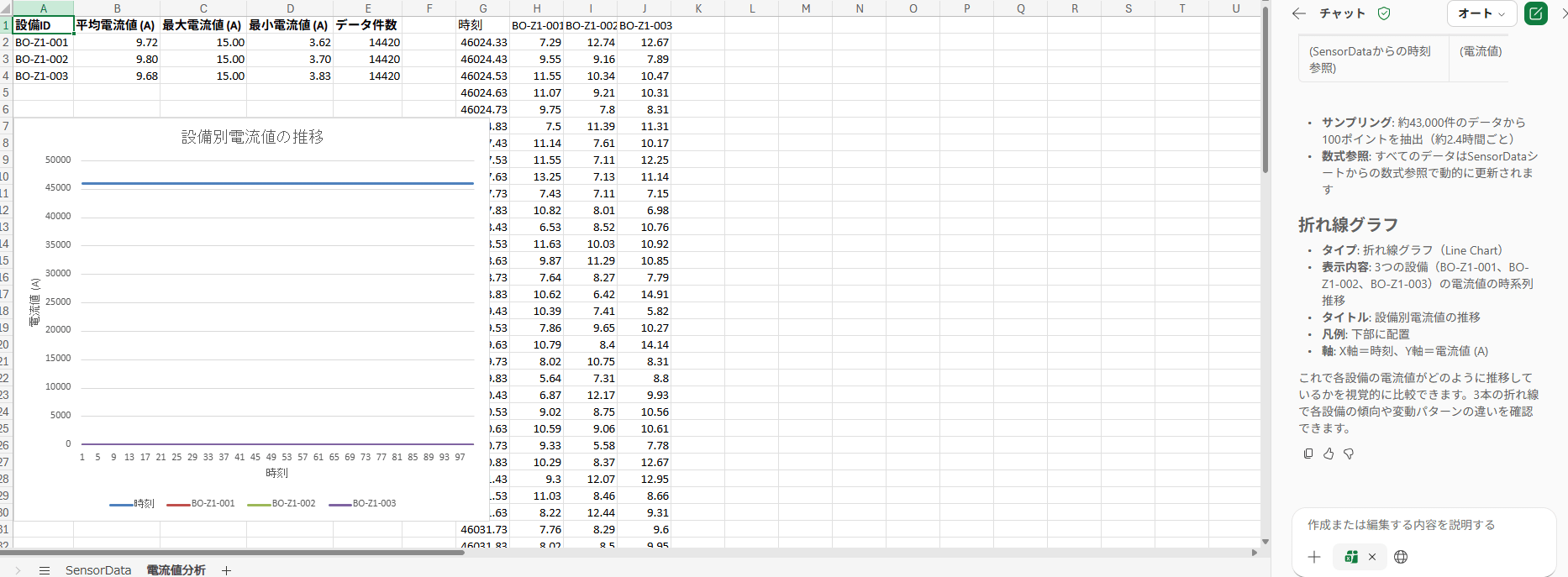Select the 9.72 average value cell

117,42
